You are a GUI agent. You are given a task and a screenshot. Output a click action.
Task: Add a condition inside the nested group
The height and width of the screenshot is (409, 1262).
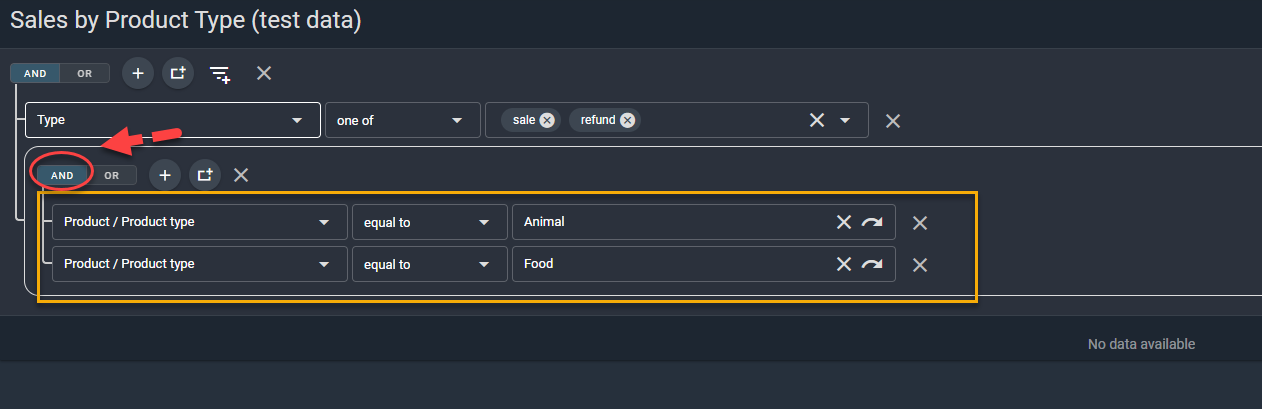click(165, 175)
